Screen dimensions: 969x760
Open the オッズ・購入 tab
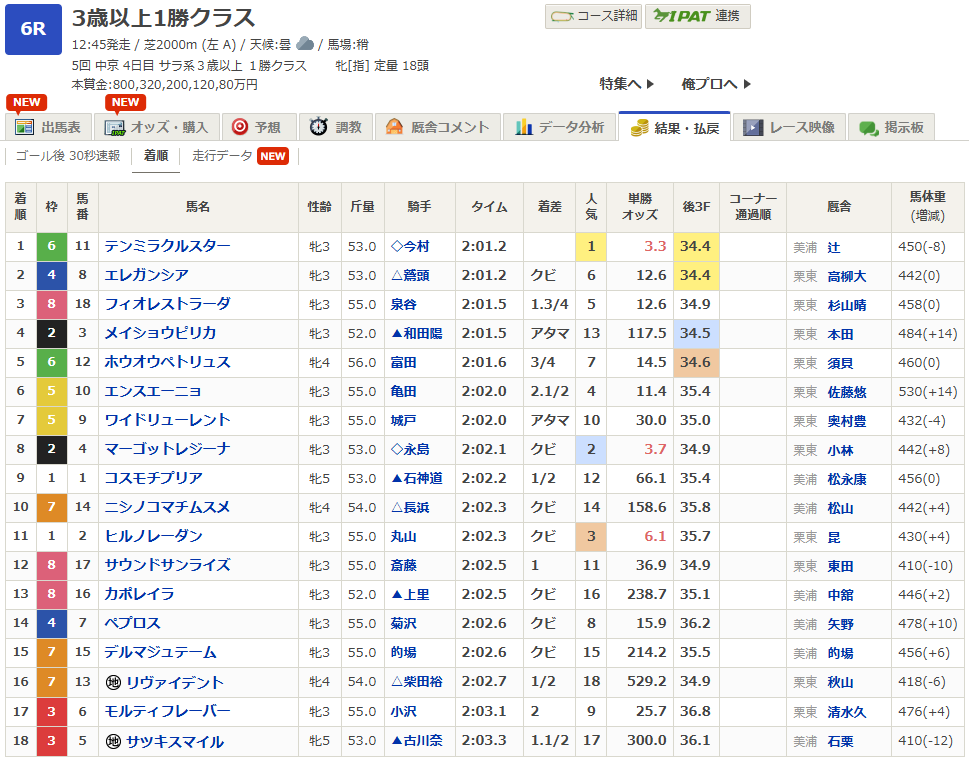click(158, 127)
